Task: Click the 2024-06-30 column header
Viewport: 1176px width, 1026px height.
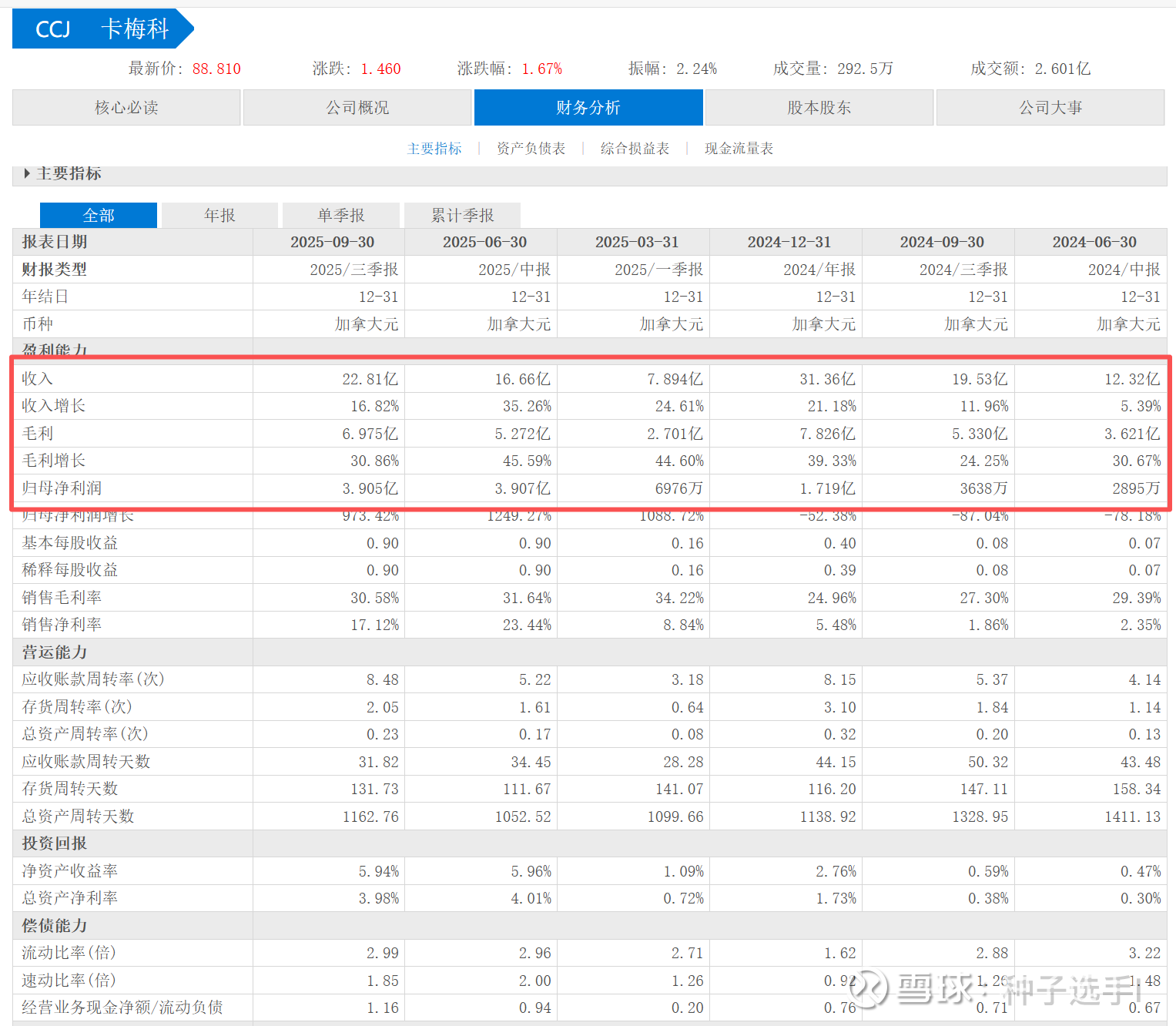Action: 1094,242
